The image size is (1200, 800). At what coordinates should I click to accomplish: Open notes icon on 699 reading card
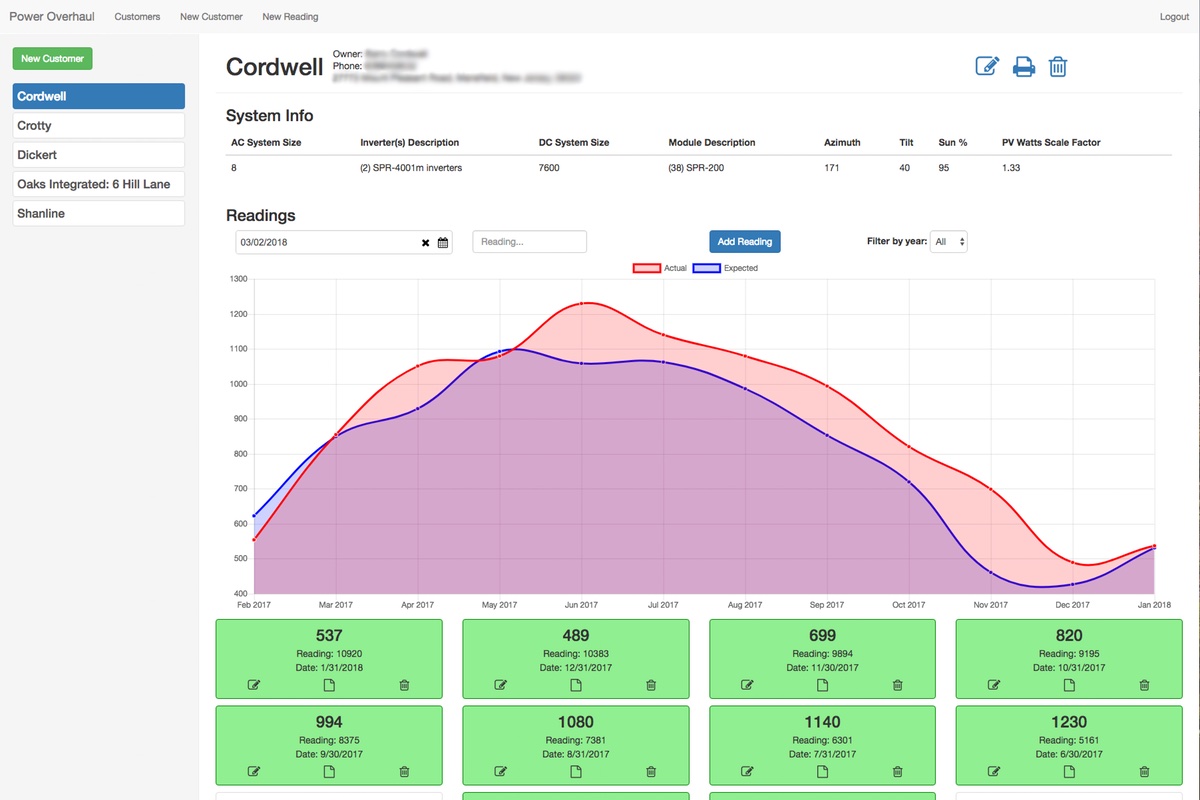[x=822, y=685]
